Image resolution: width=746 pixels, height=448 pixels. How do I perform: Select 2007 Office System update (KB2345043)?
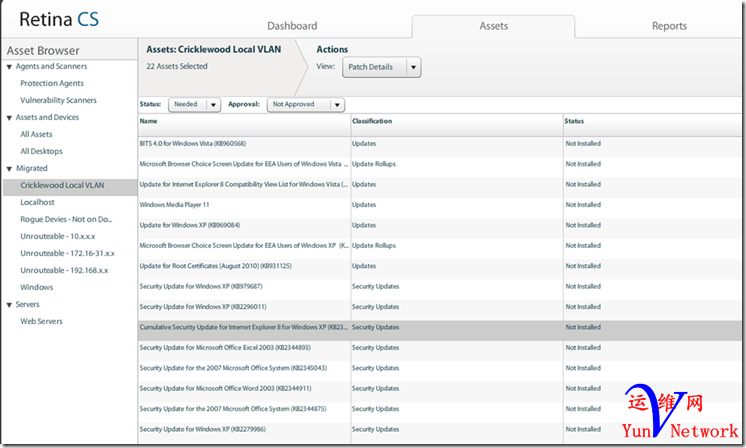click(x=440, y=369)
